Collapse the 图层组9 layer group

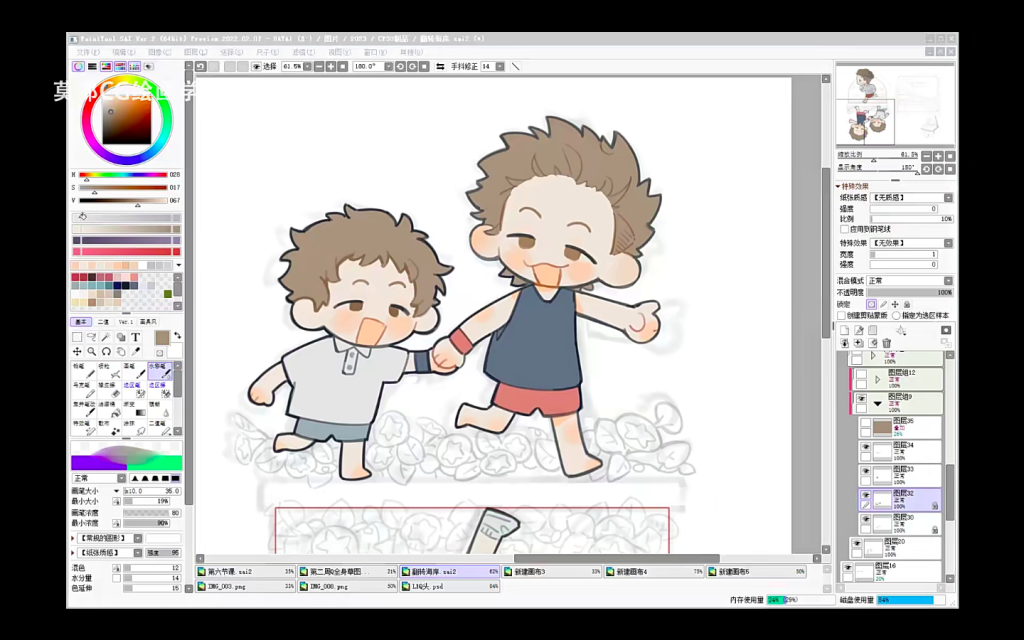click(877, 402)
